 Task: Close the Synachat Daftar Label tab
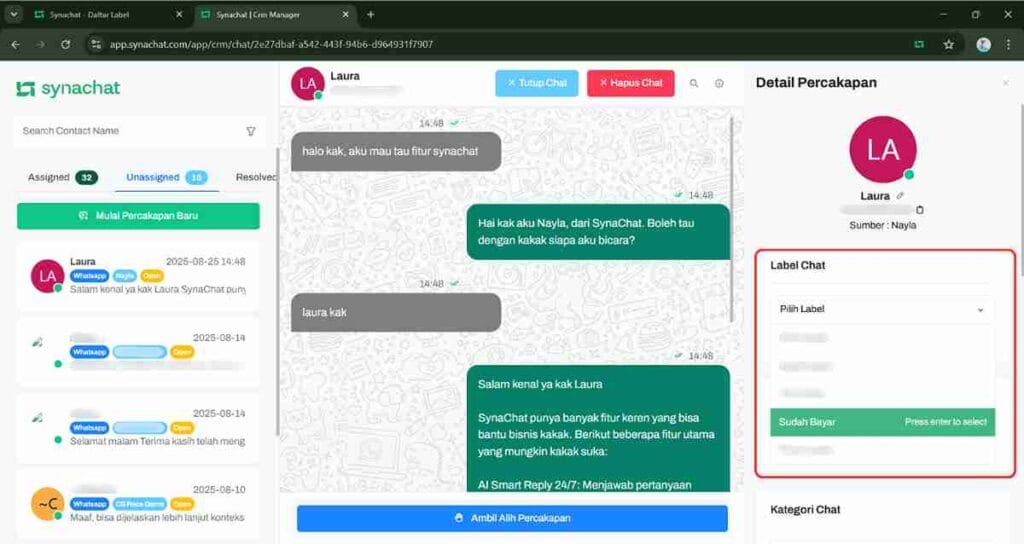(179, 14)
